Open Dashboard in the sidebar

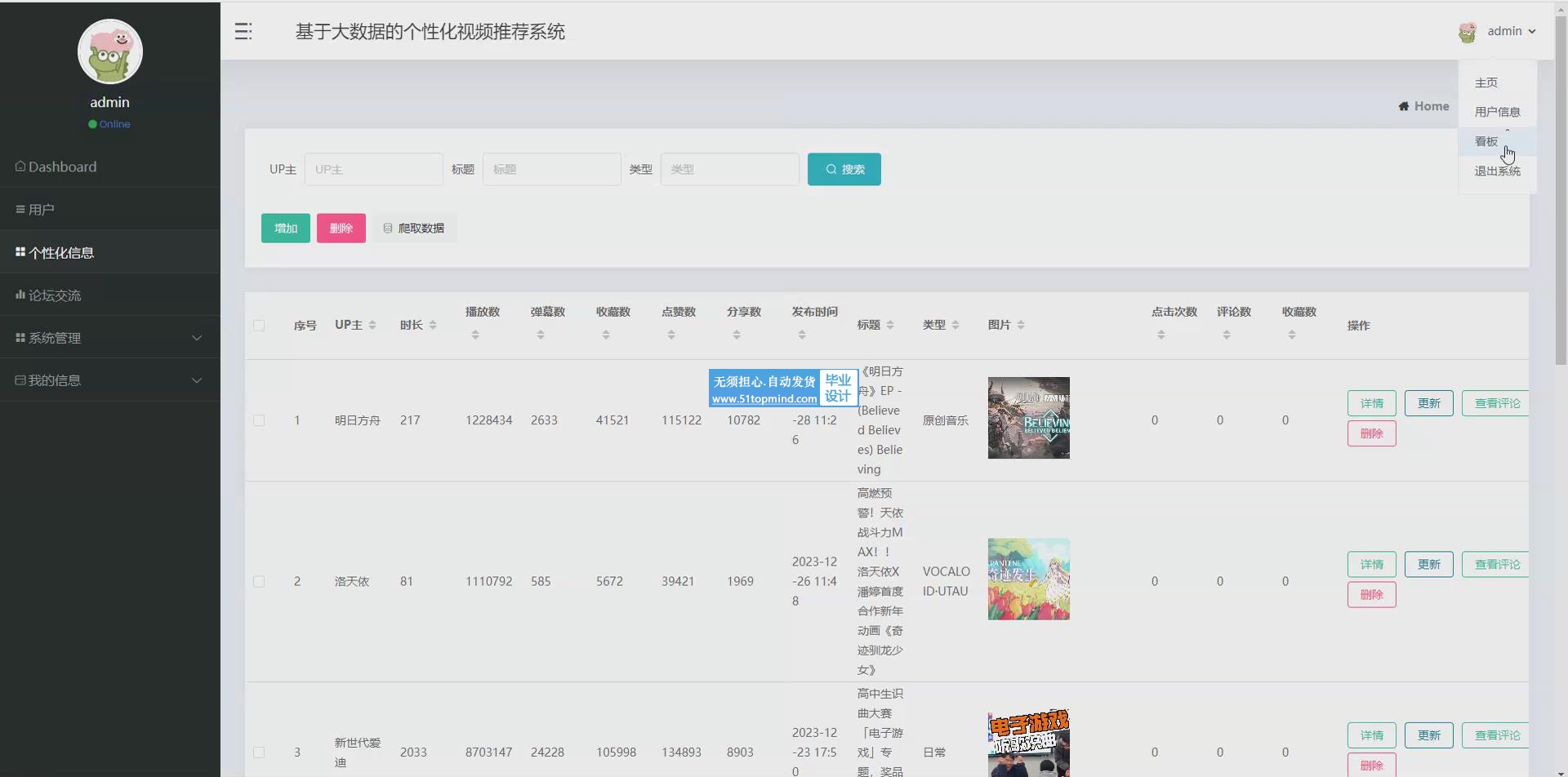click(109, 166)
